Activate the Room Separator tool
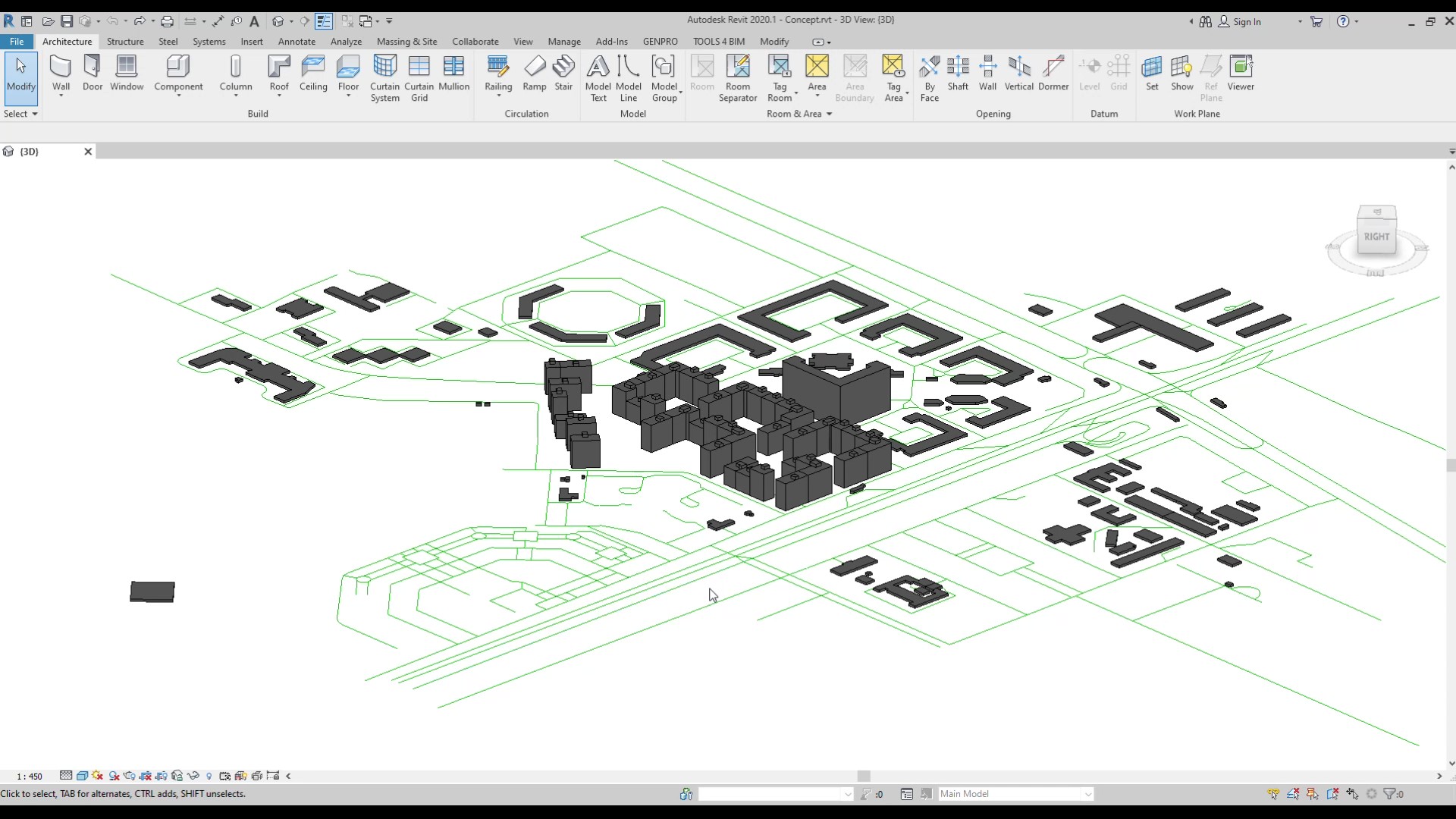Viewport: 1456px width, 819px height. pyautogui.click(x=737, y=78)
